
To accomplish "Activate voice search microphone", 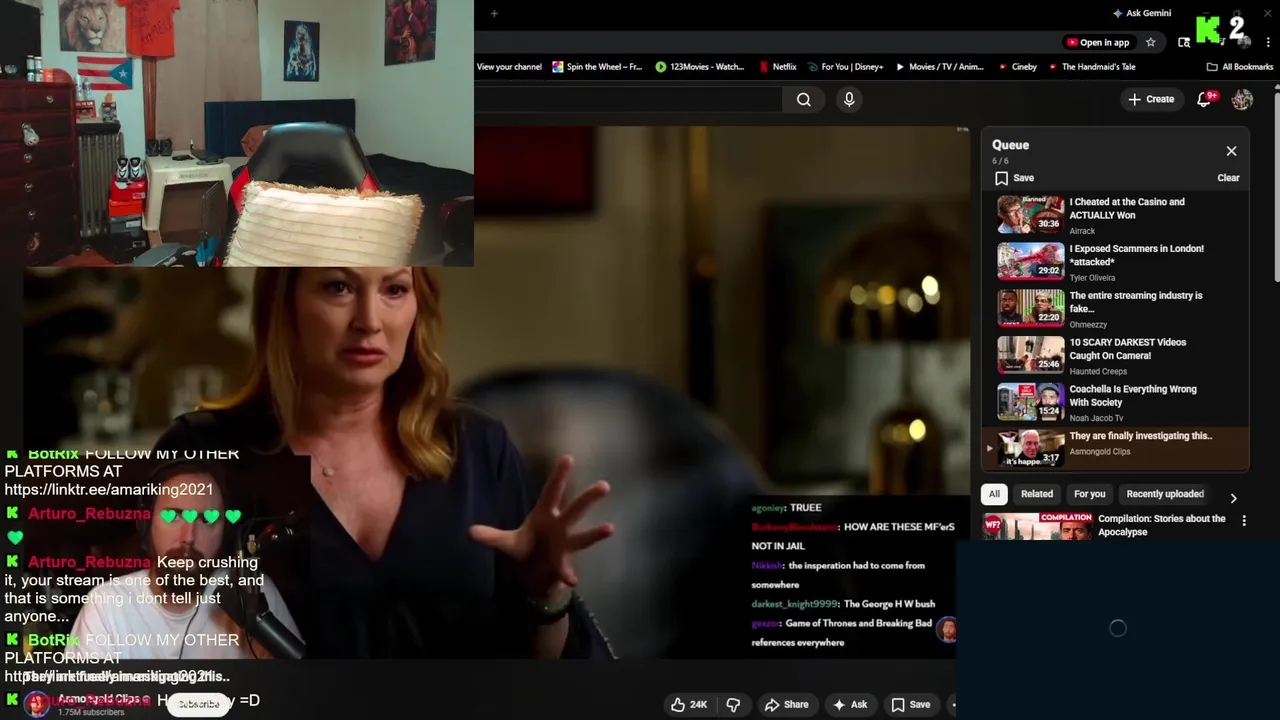I will tap(849, 99).
